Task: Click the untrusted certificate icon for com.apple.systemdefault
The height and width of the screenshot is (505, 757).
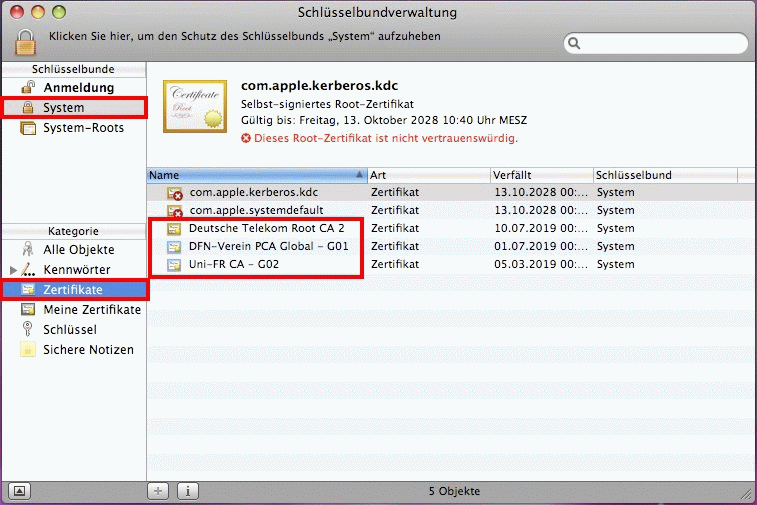Action: point(175,211)
